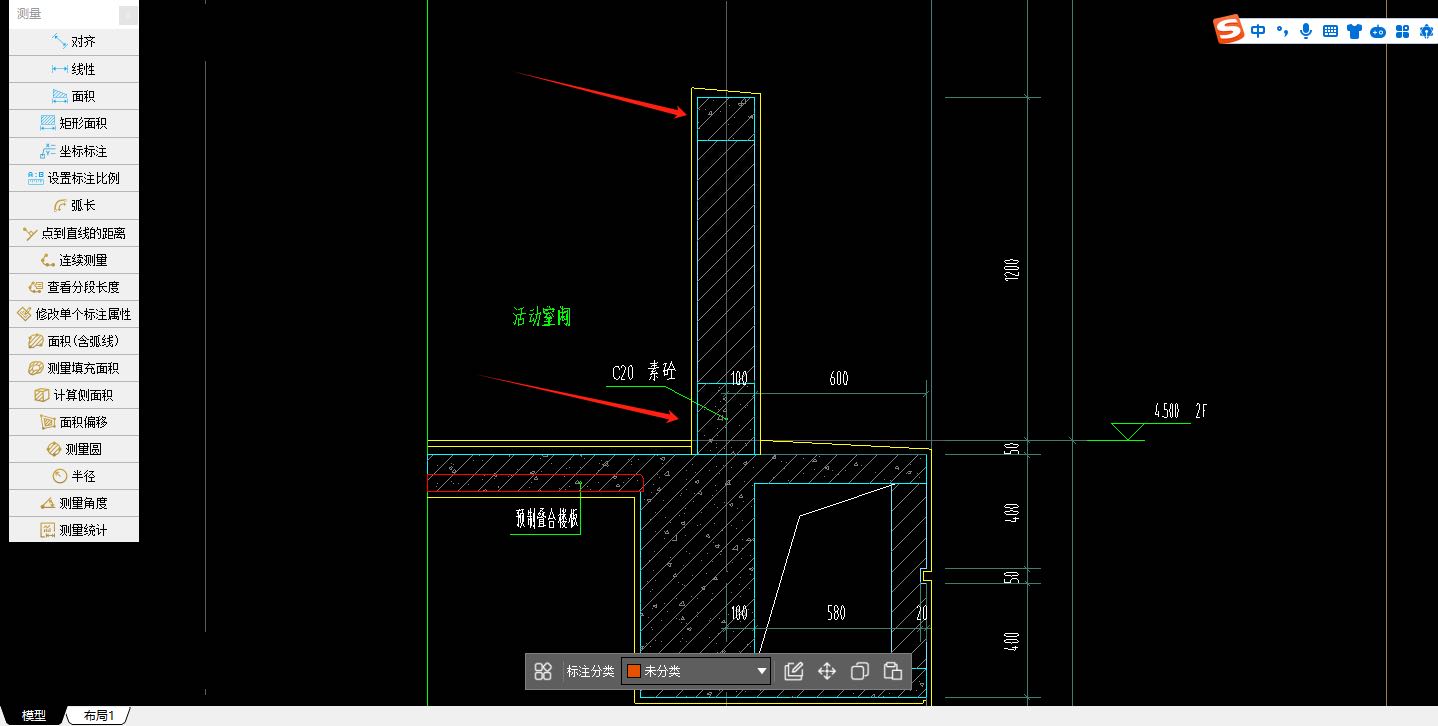Choose the 矩形面积 rectangle area tool

pyautogui.click(x=74, y=123)
